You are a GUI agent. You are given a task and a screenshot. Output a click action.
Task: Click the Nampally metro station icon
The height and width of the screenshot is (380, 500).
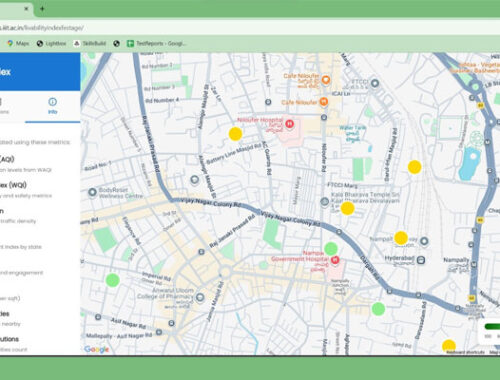click(x=474, y=265)
